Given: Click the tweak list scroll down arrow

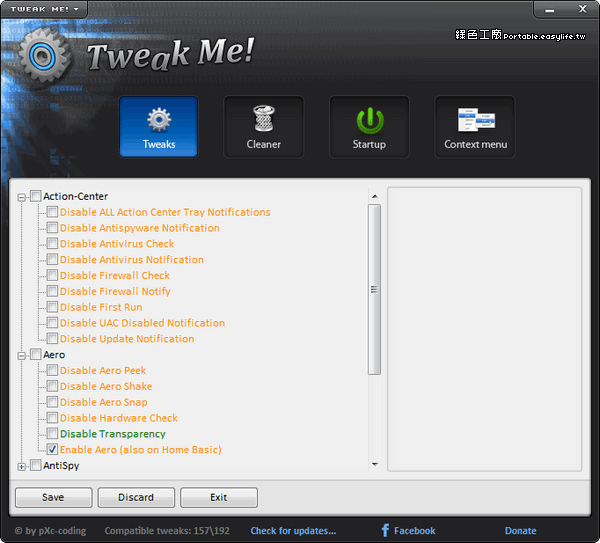Looking at the screenshot, I should [375, 464].
